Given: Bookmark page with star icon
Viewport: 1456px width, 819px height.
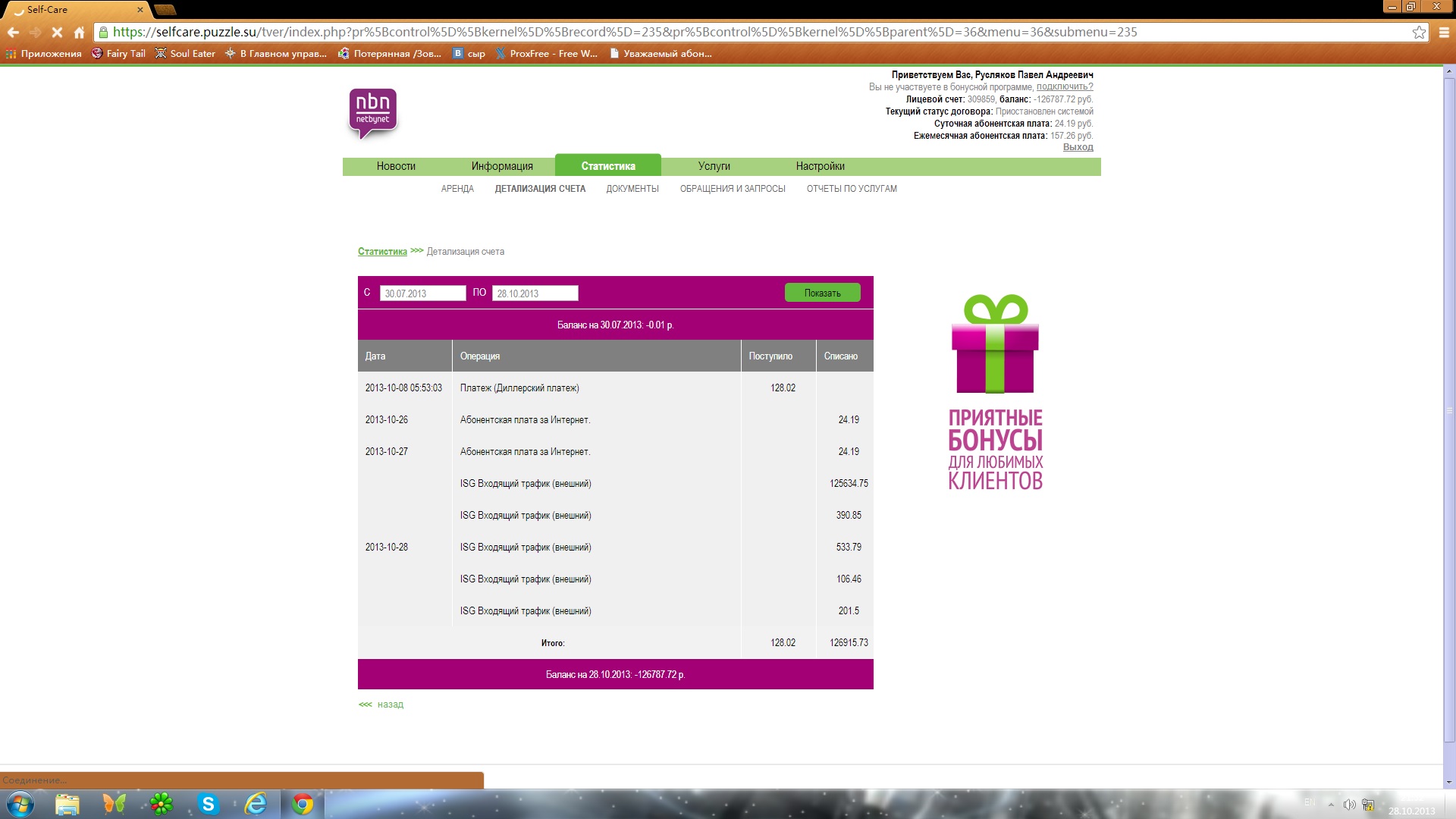Looking at the screenshot, I should coord(1419,32).
